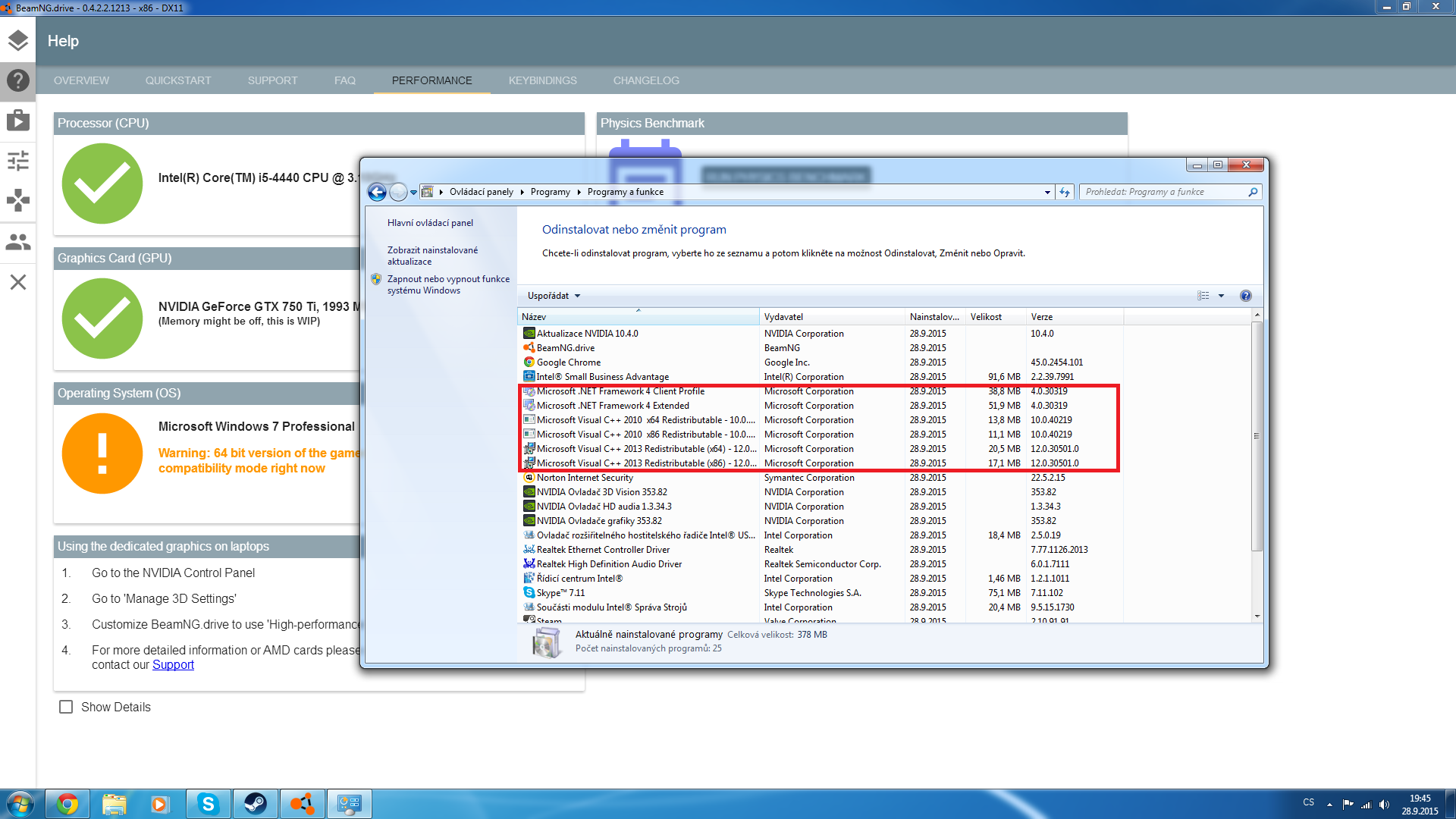Sort by the Verze column header
The height and width of the screenshot is (819, 1456).
pyautogui.click(x=1075, y=317)
